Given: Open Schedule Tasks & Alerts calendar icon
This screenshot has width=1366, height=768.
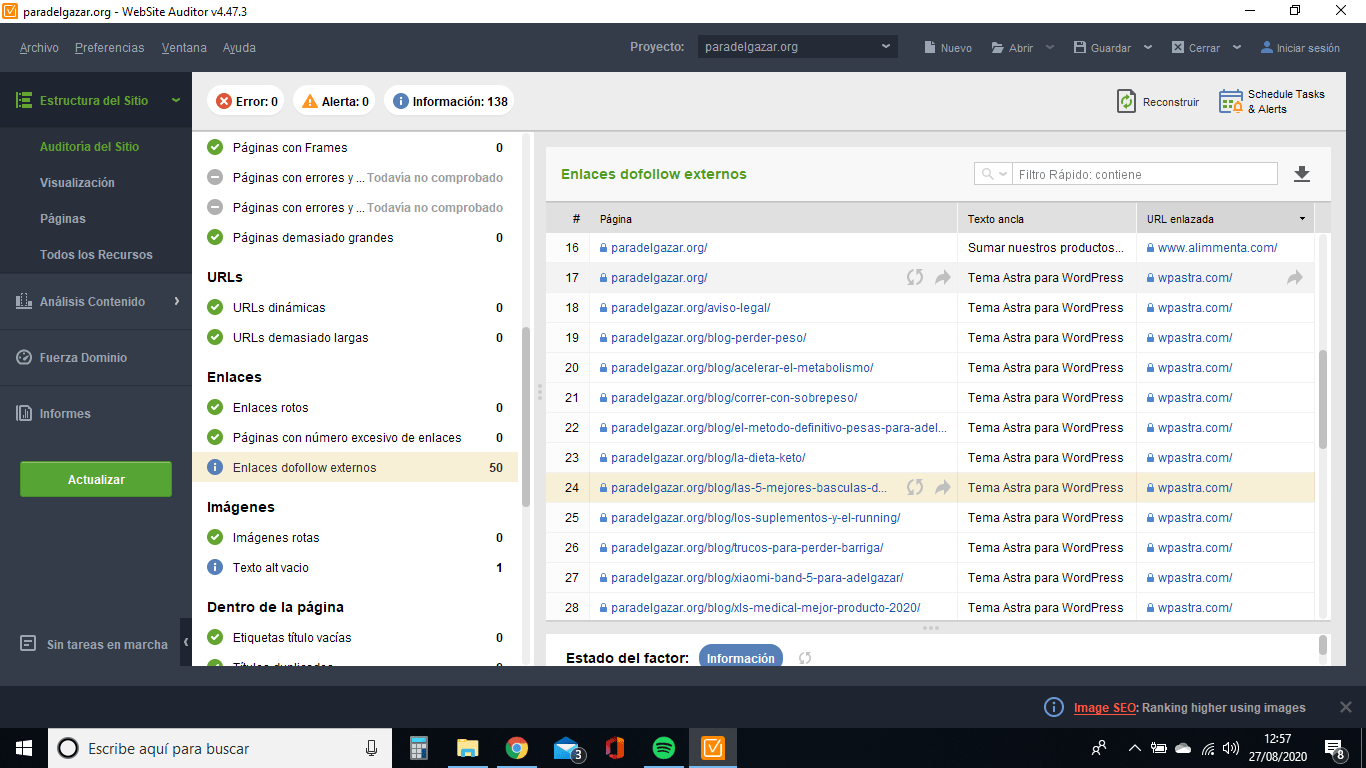Looking at the screenshot, I should [x=1231, y=101].
